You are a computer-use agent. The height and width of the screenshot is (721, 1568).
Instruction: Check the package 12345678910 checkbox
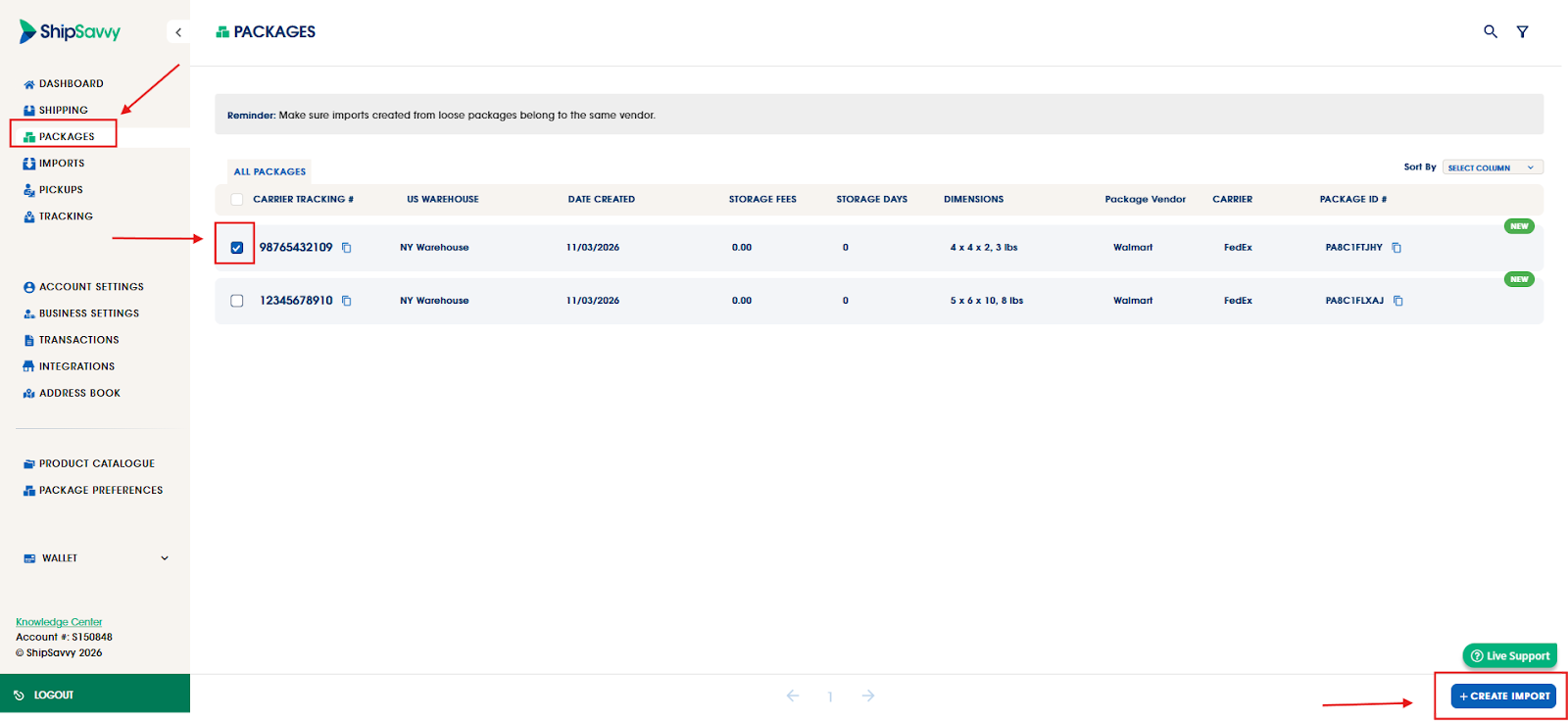pos(237,301)
